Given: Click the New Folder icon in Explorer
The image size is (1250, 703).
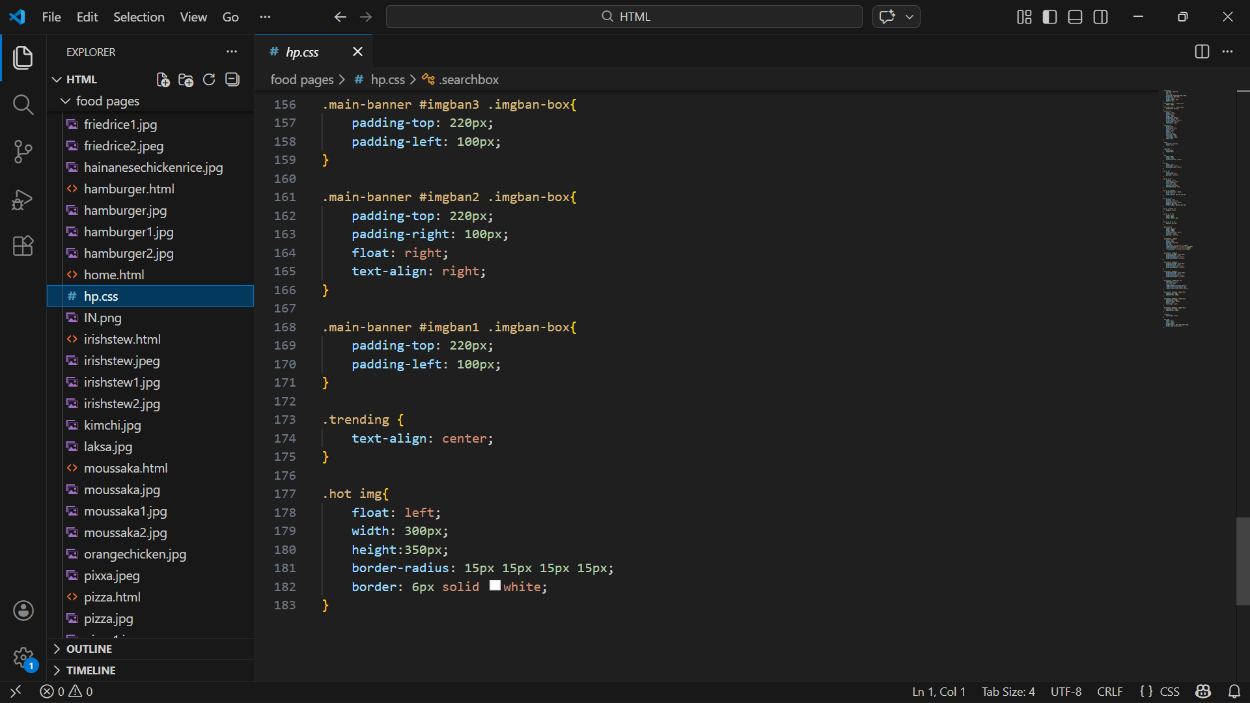Looking at the screenshot, I should point(186,80).
